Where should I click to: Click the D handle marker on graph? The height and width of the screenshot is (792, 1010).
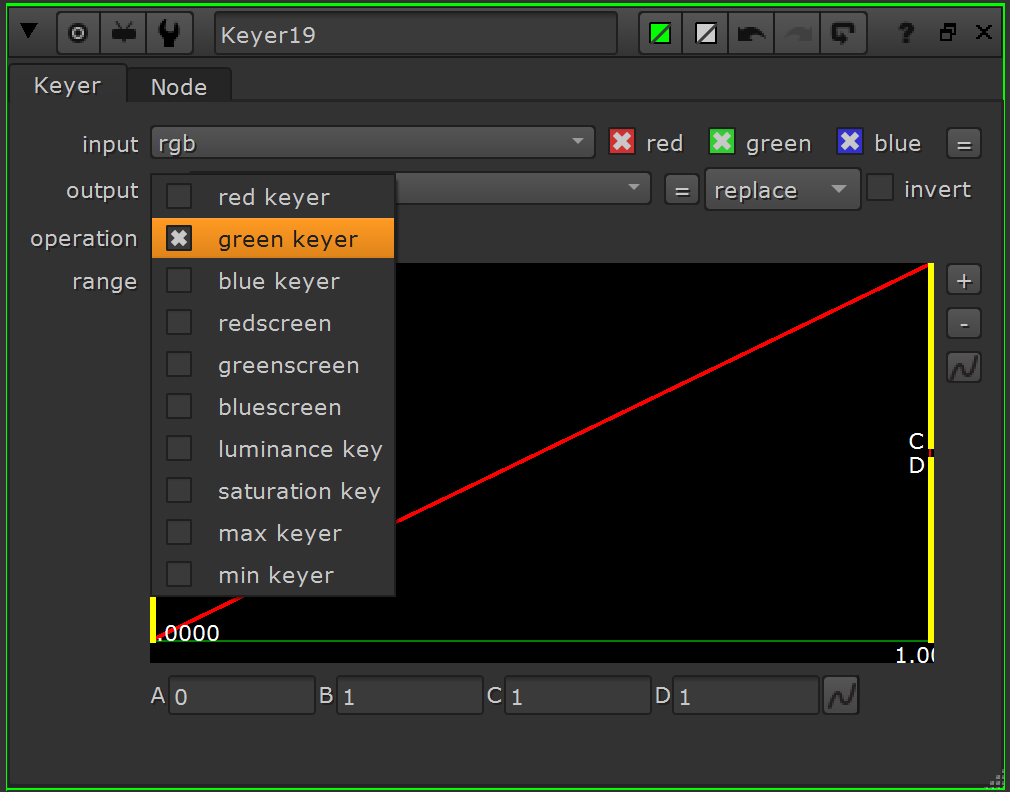coord(917,465)
